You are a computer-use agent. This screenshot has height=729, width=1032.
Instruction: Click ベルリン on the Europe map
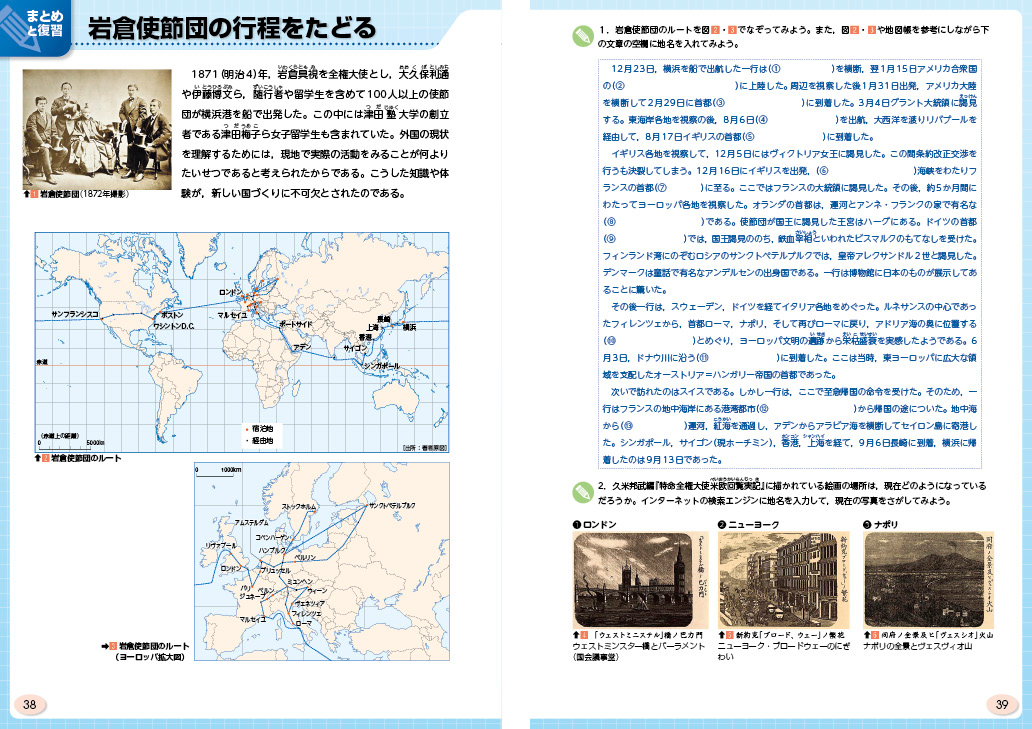tap(305, 557)
